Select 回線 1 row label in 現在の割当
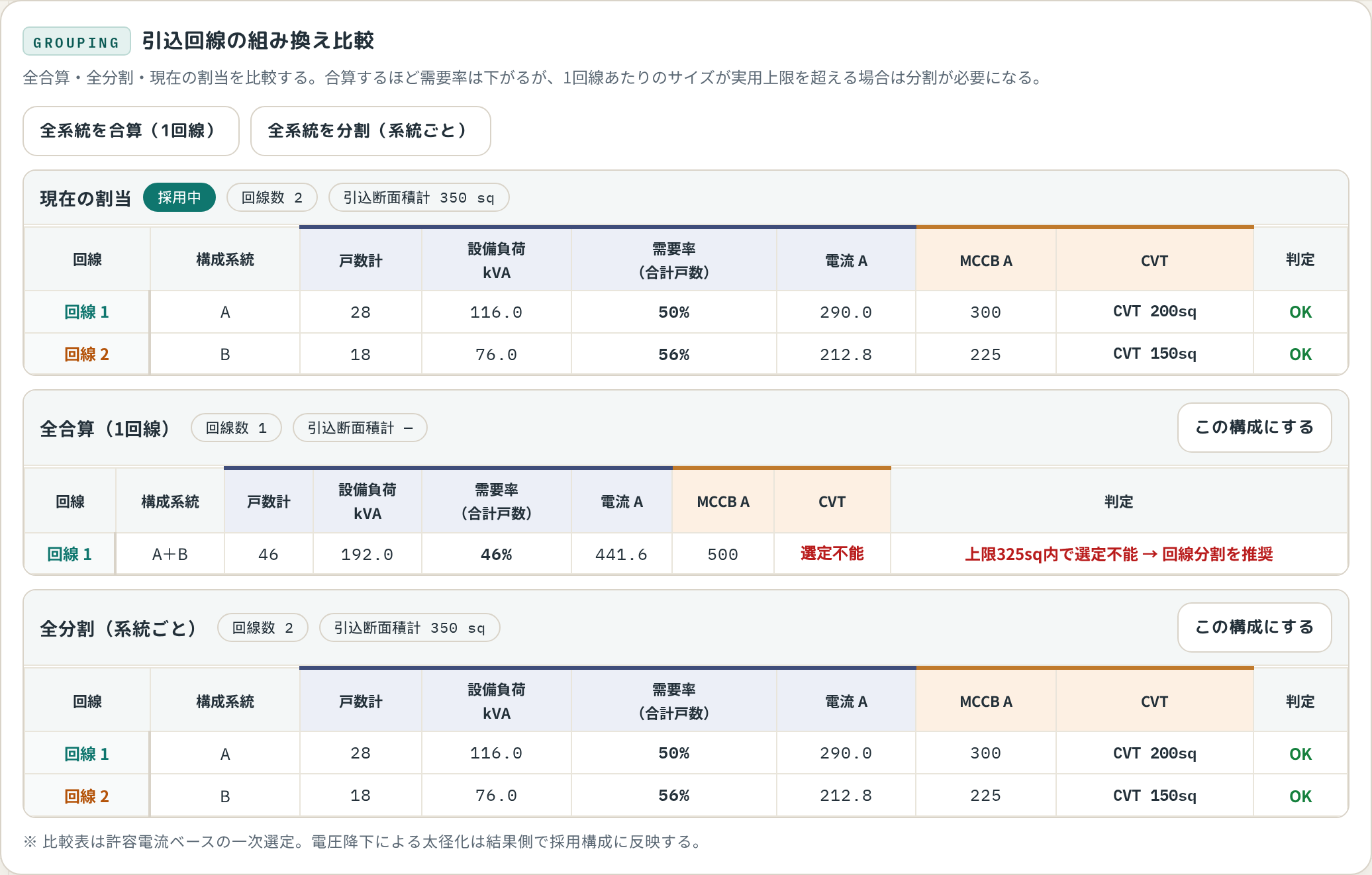1372x875 pixels. point(87,312)
